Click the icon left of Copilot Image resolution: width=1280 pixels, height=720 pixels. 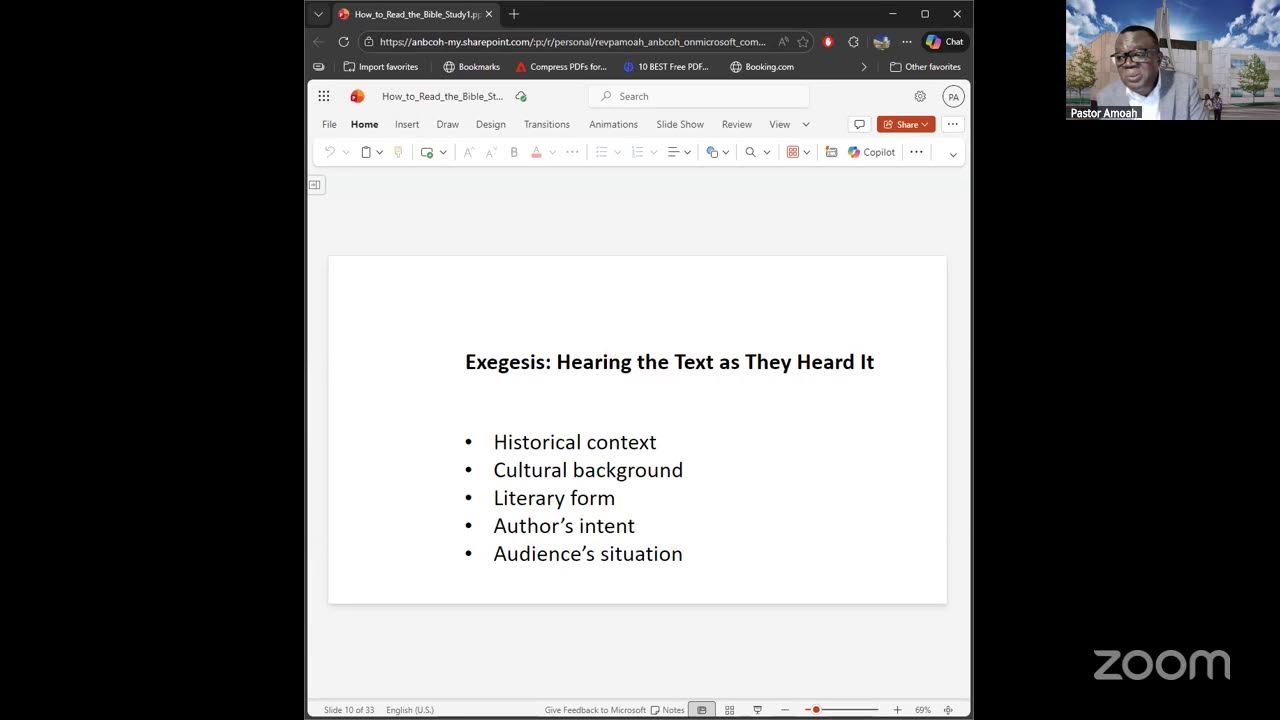pyautogui.click(x=831, y=152)
